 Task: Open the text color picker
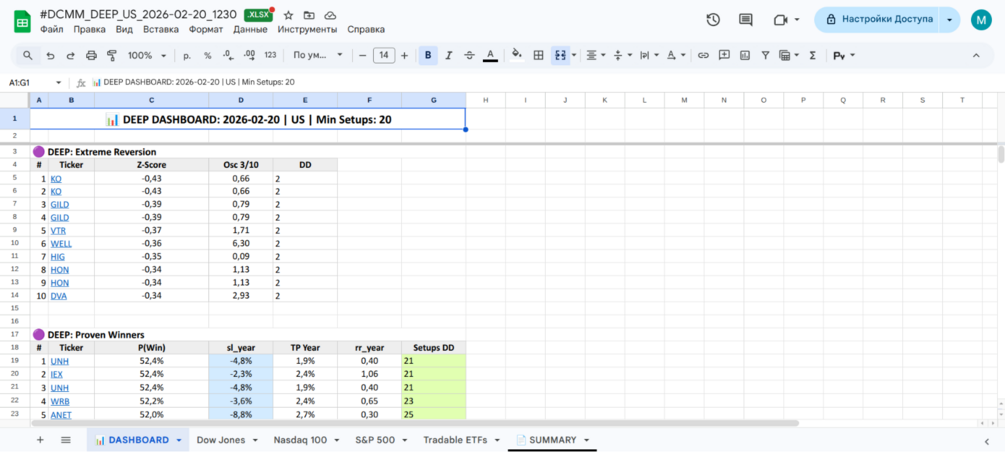click(x=490, y=56)
